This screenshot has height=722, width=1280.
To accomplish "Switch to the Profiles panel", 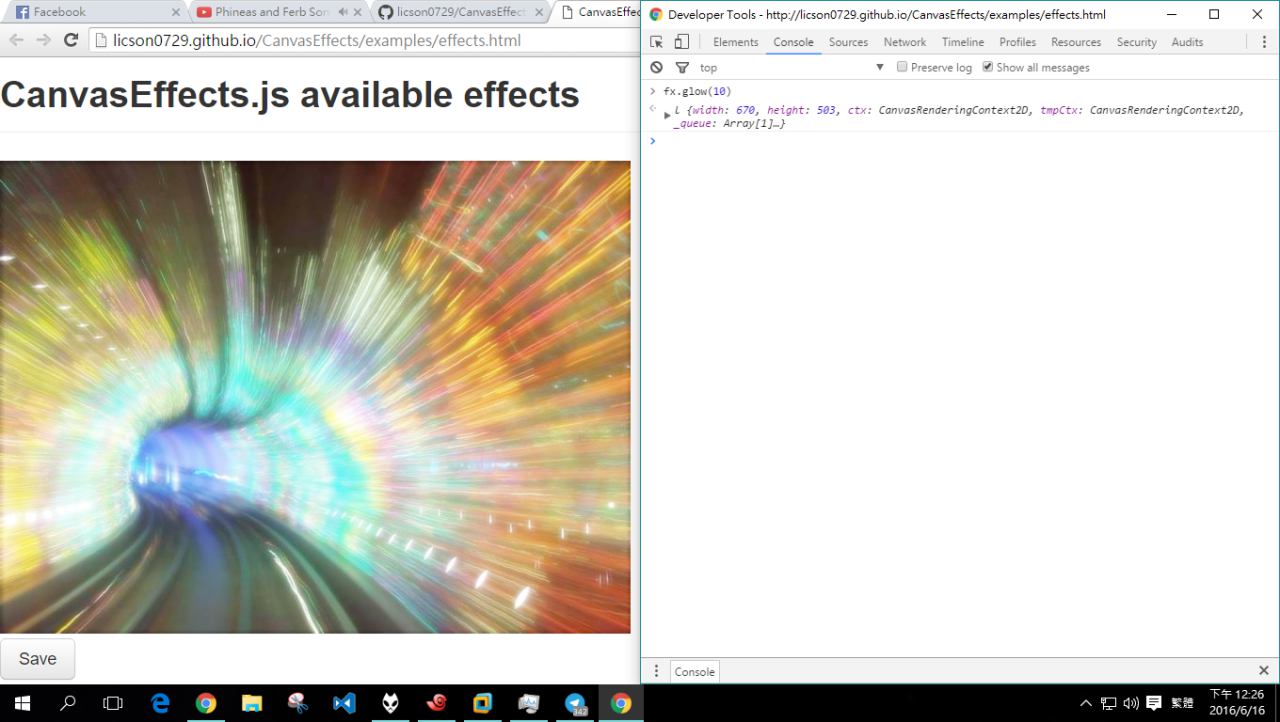I will [x=1018, y=42].
